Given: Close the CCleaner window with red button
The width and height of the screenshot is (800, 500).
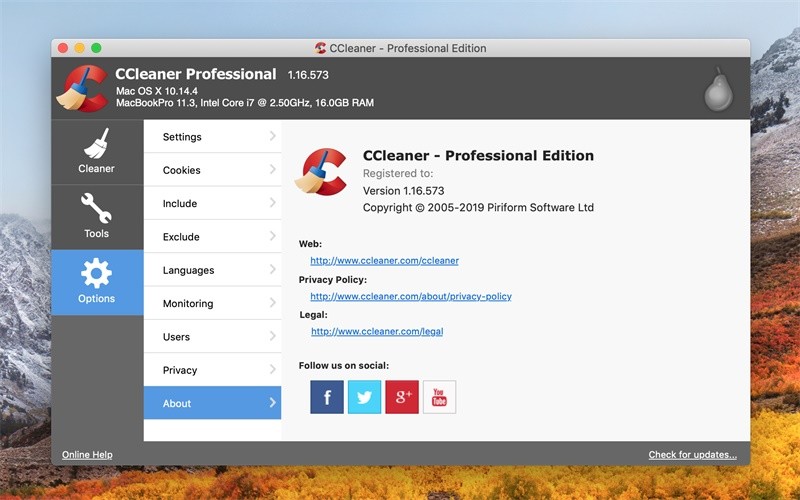Looking at the screenshot, I should click(63, 48).
